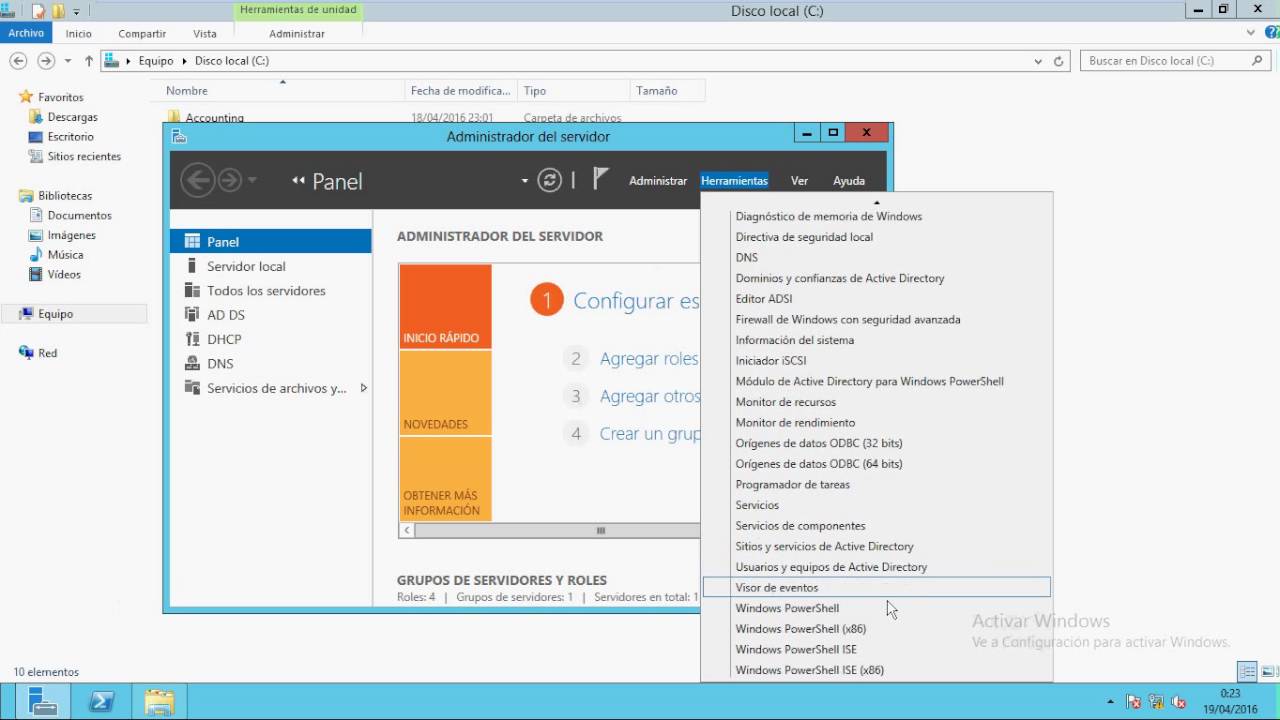Click the AD DS role icon
Screen dimensions: 1280x720
pyautogui.click(x=192, y=315)
